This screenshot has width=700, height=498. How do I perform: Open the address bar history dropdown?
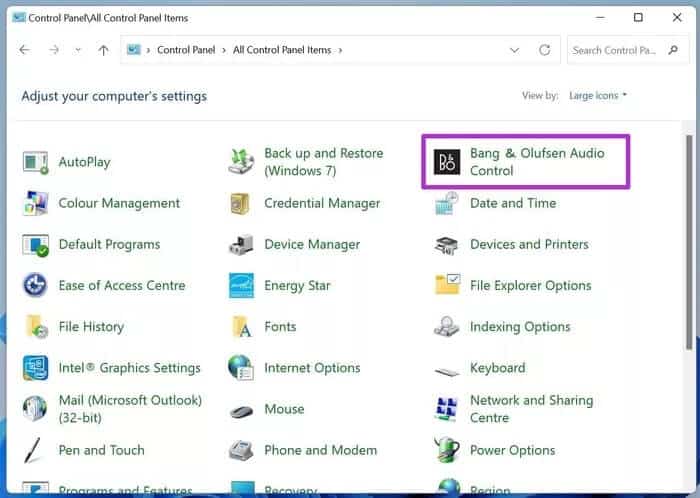click(x=514, y=50)
